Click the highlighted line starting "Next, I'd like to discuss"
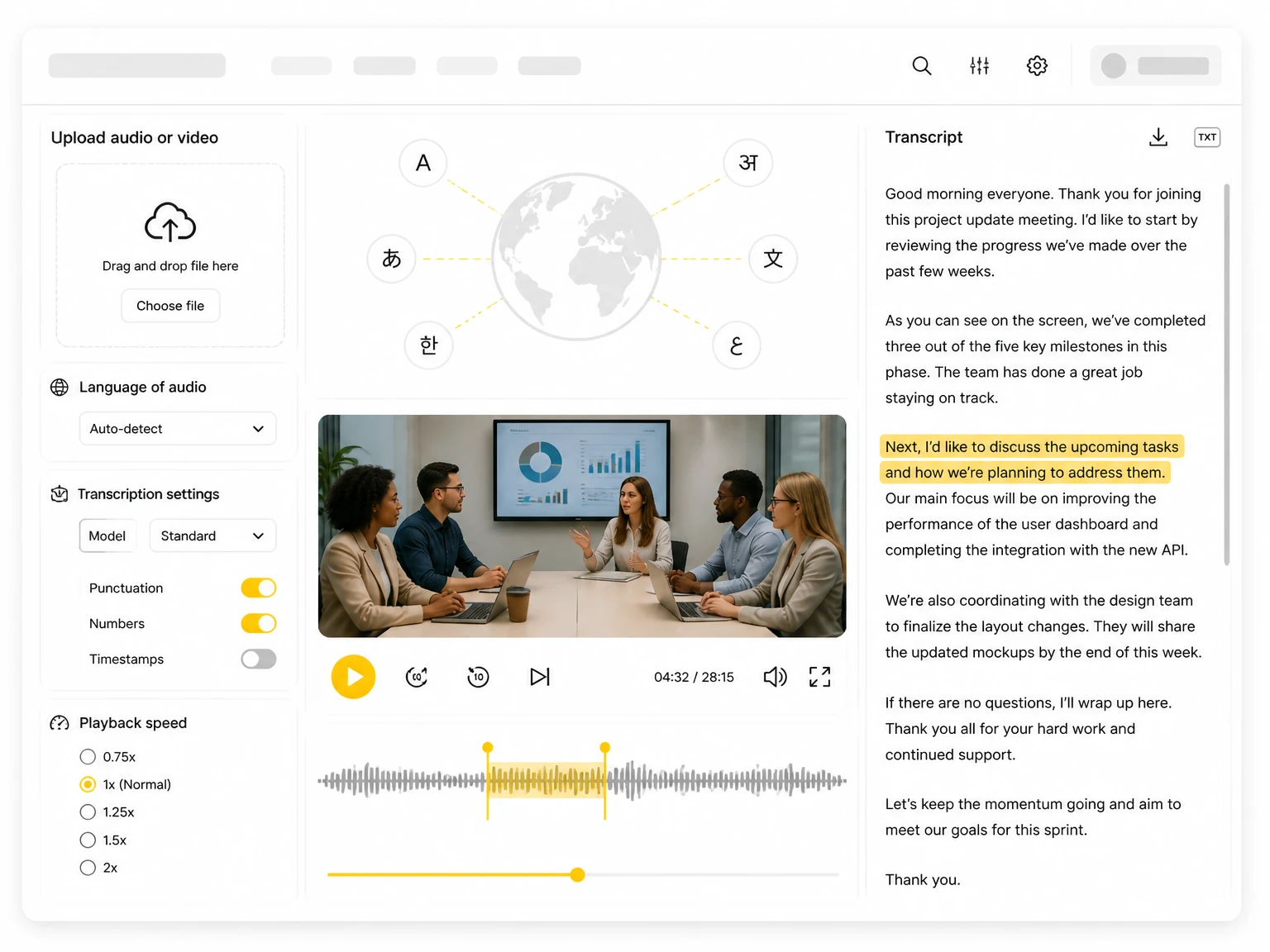 click(1032, 446)
